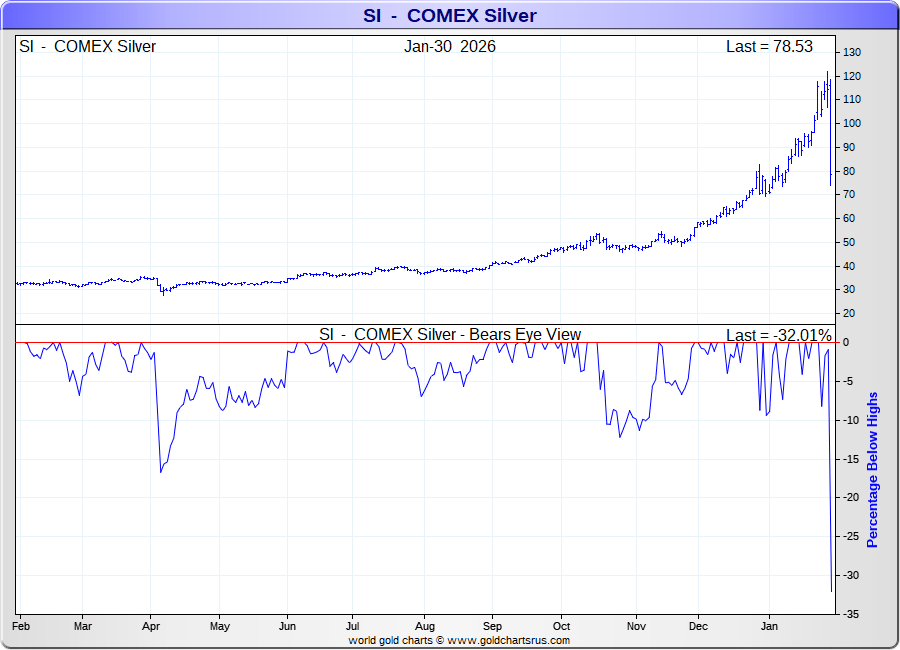Click the drawdown line endpoint near -32

tap(832, 591)
